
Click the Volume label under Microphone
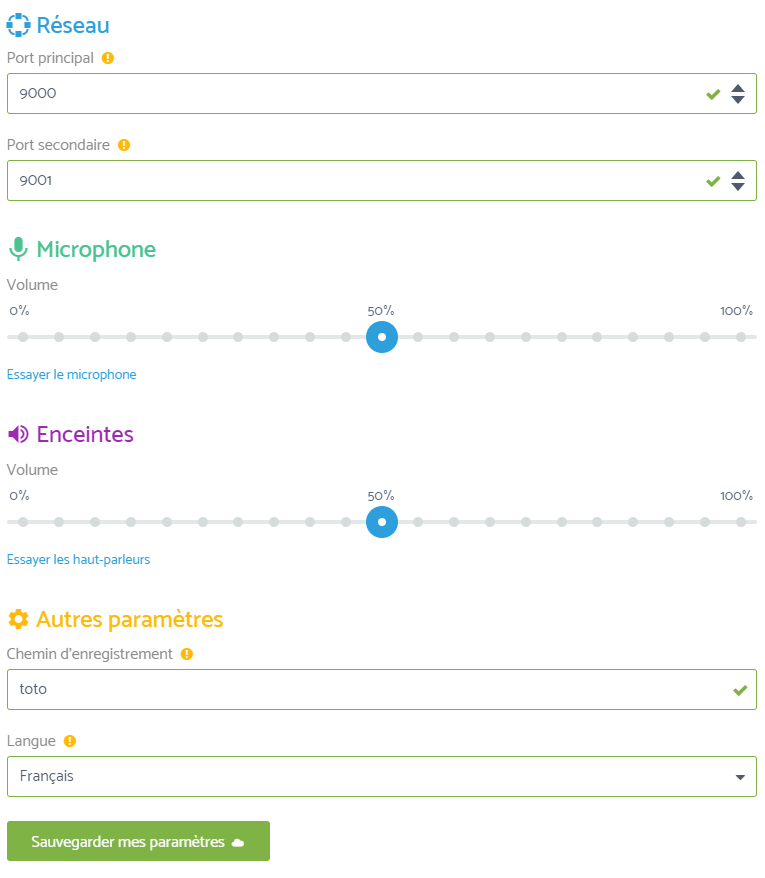pos(32,285)
